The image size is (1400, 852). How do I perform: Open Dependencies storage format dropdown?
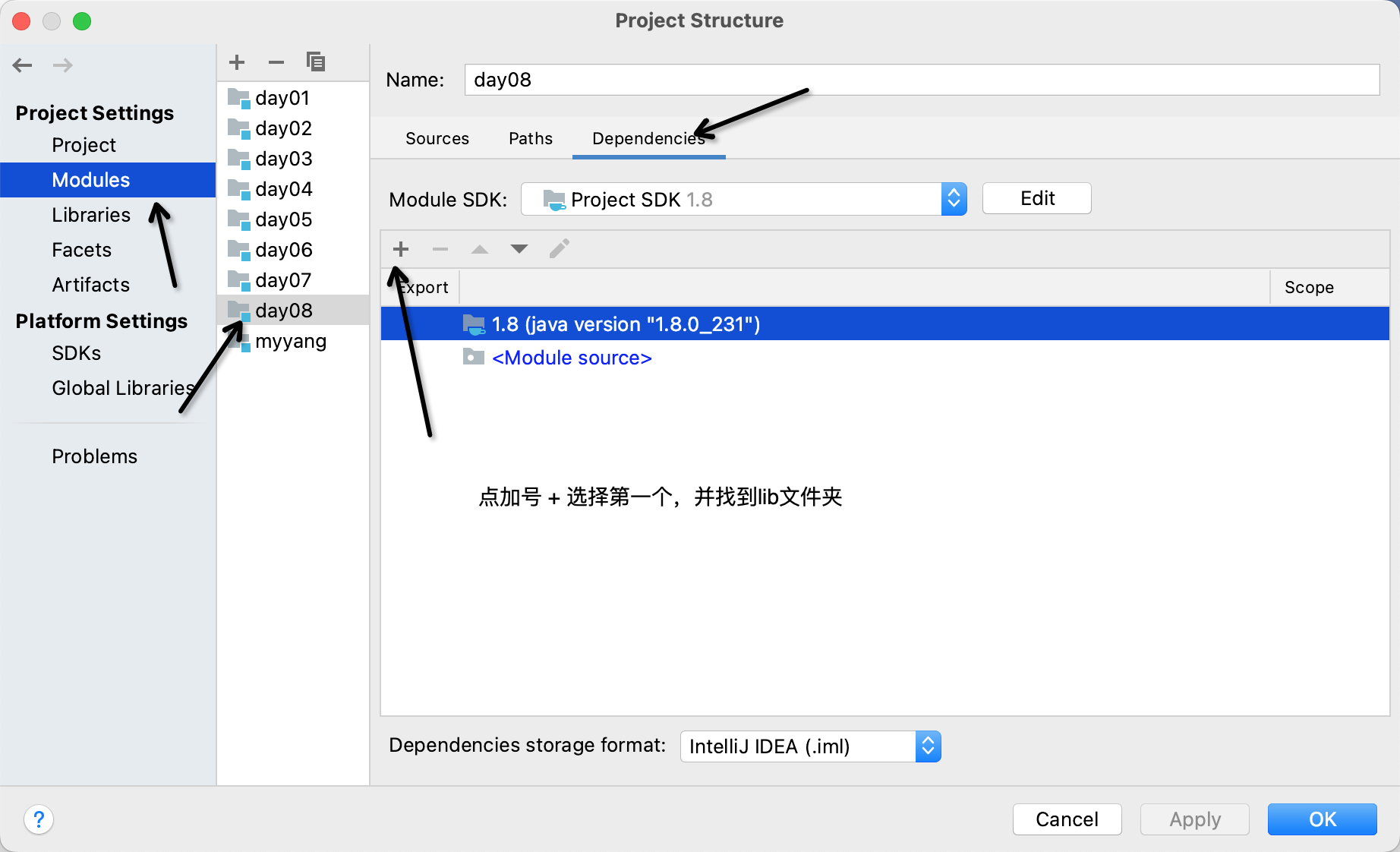[x=811, y=746]
